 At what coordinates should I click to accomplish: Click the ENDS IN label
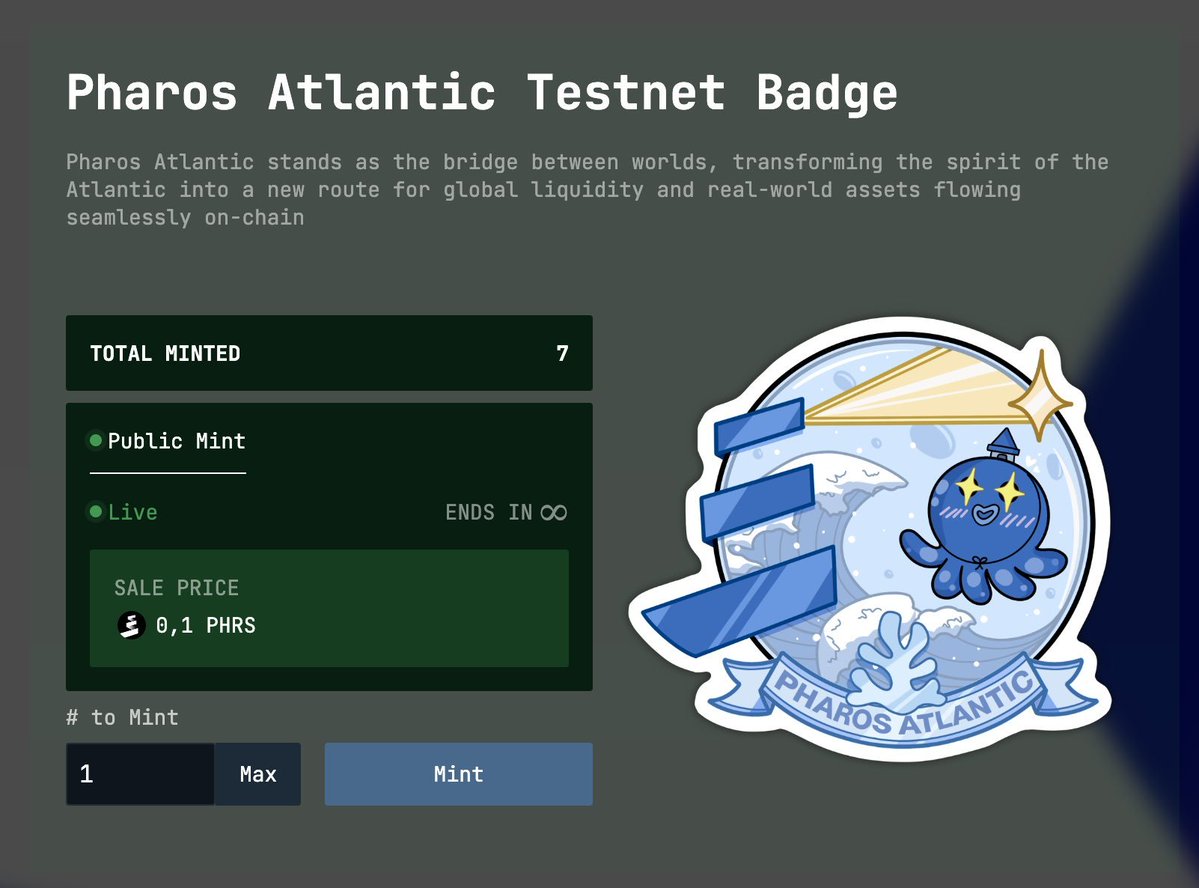pos(489,512)
